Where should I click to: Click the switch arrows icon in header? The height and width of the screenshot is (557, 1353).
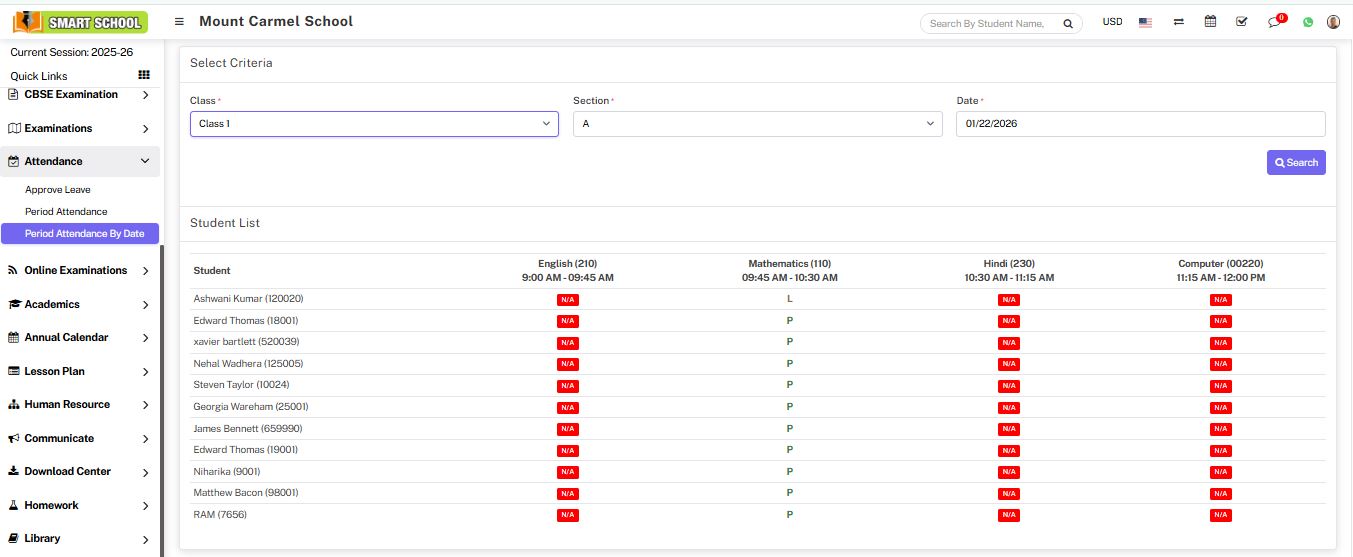click(x=1179, y=22)
